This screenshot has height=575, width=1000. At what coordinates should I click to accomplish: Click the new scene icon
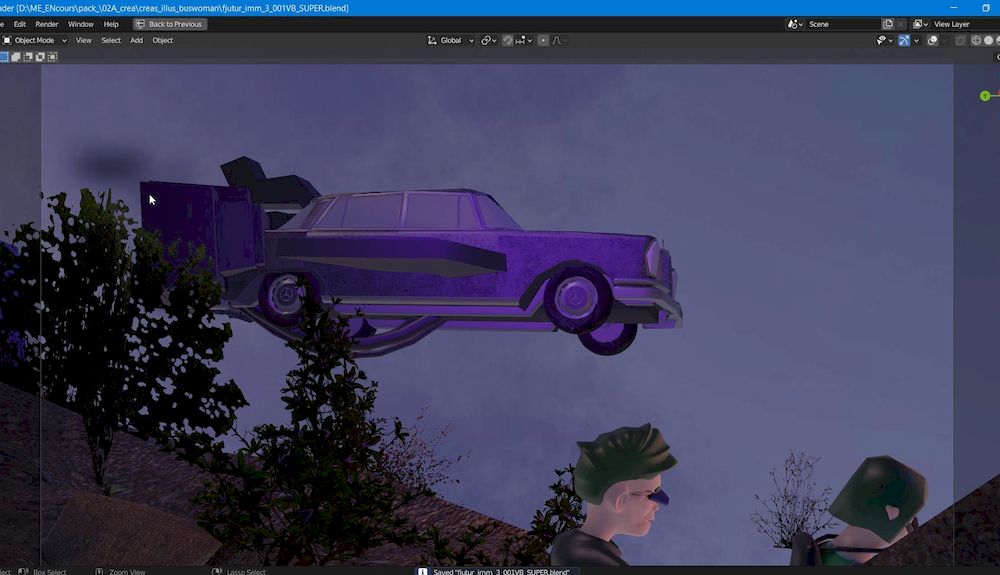point(888,24)
